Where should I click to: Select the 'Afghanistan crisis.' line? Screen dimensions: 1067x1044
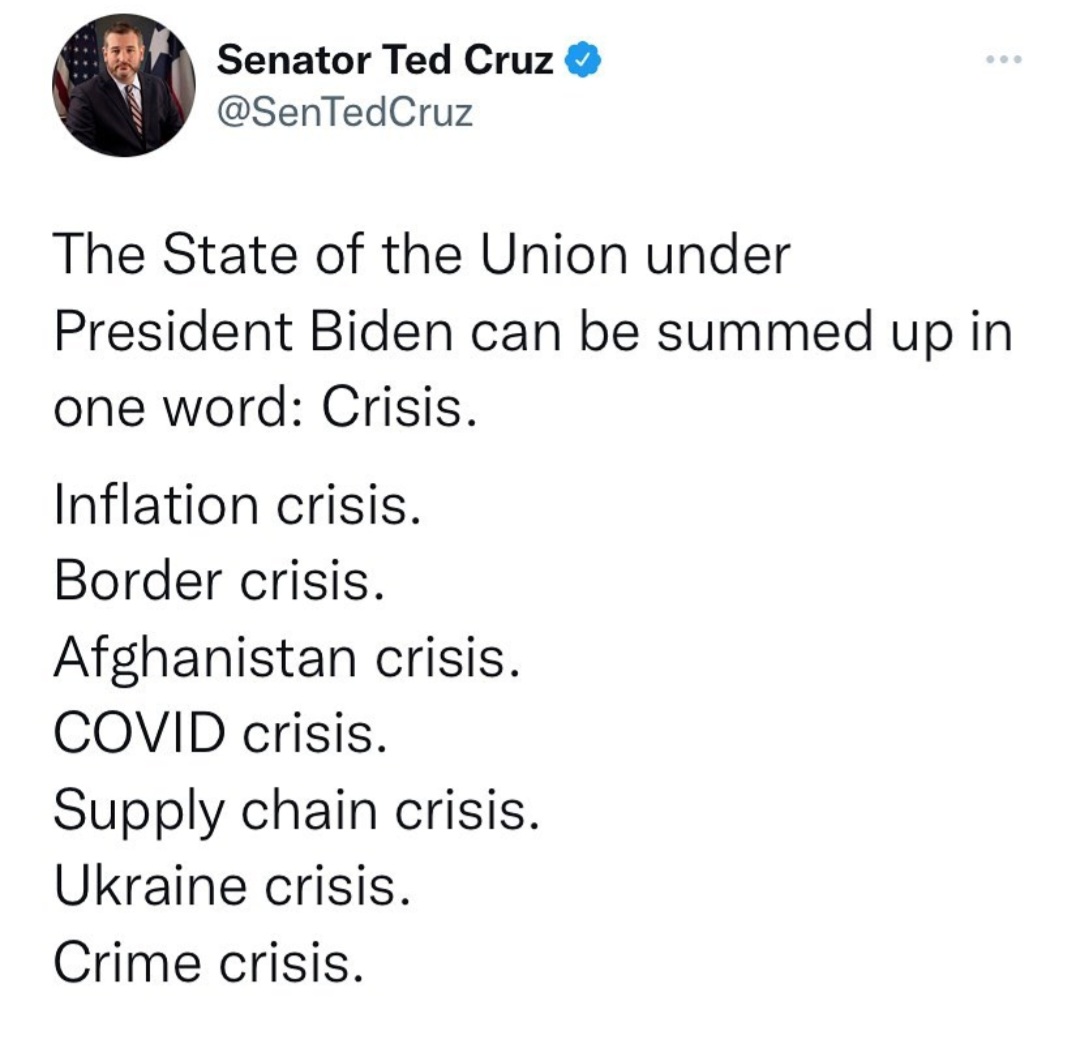tap(286, 657)
